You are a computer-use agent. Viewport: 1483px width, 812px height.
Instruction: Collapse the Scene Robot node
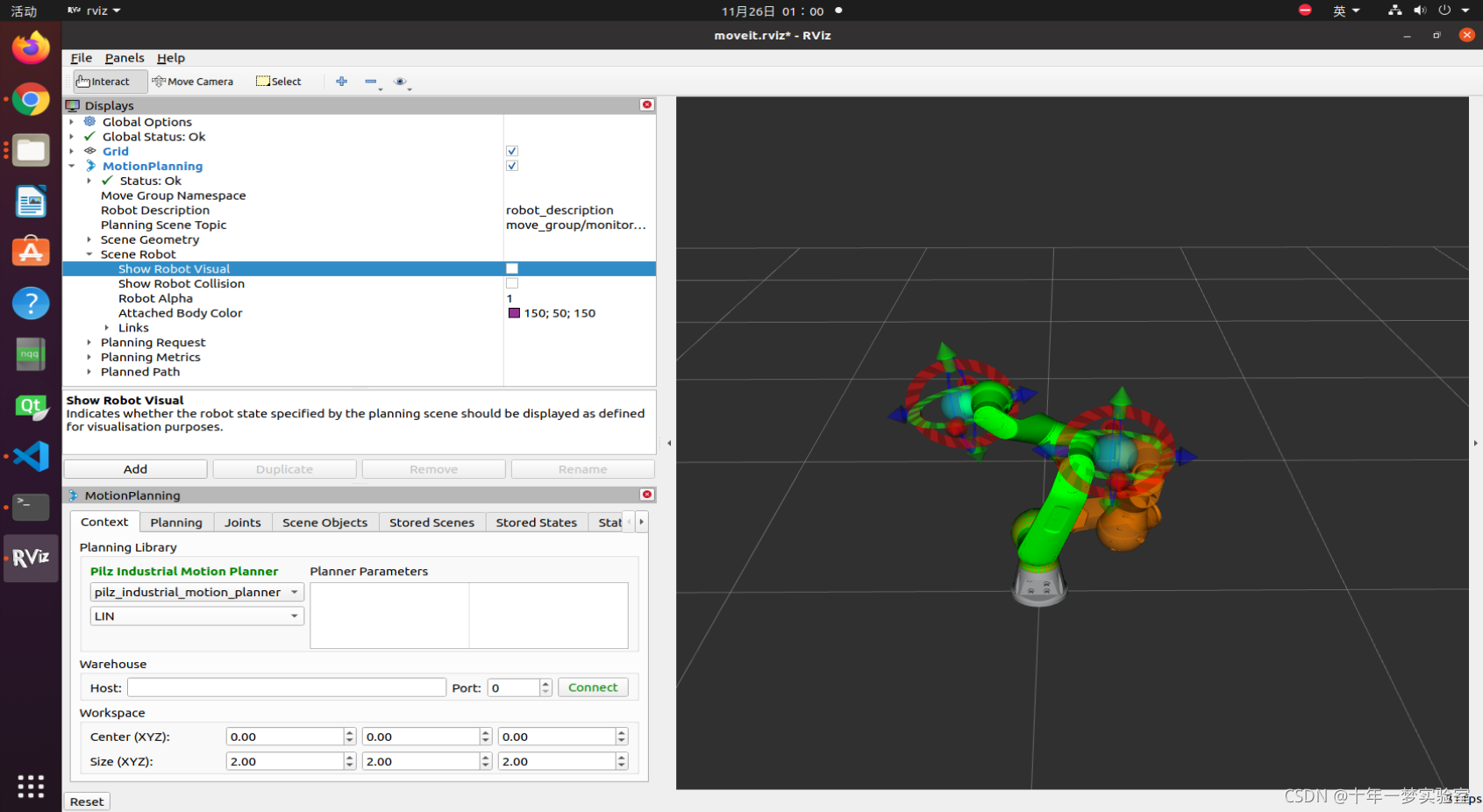(89, 254)
